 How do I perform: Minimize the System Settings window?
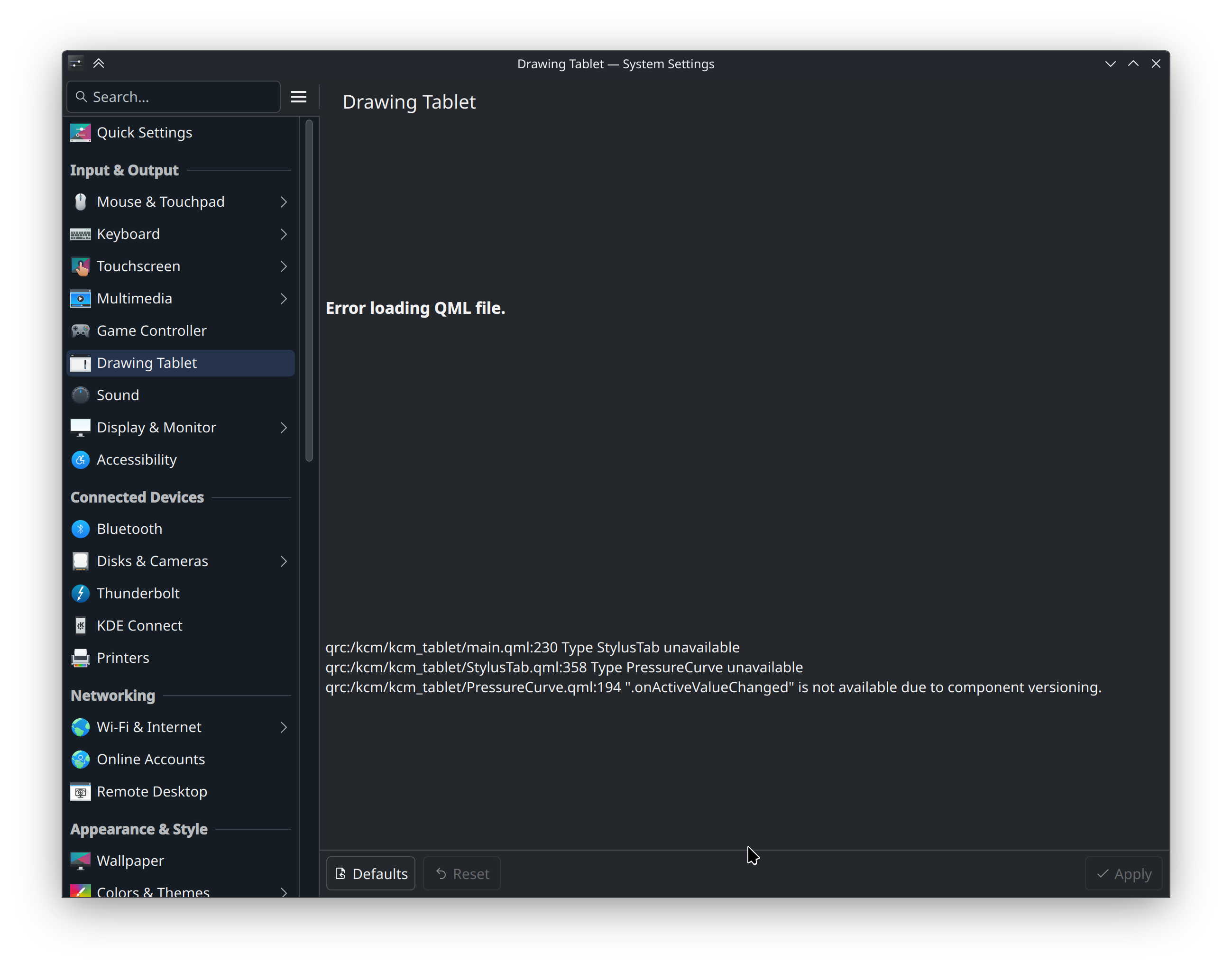click(1110, 64)
